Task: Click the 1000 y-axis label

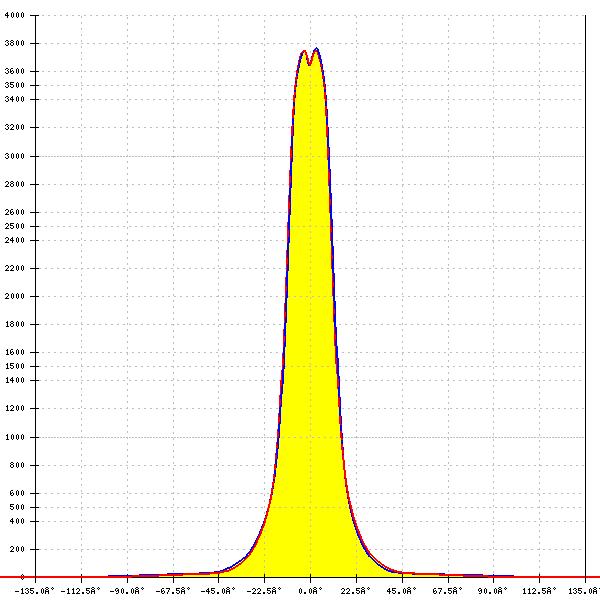Action: pos(15,437)
